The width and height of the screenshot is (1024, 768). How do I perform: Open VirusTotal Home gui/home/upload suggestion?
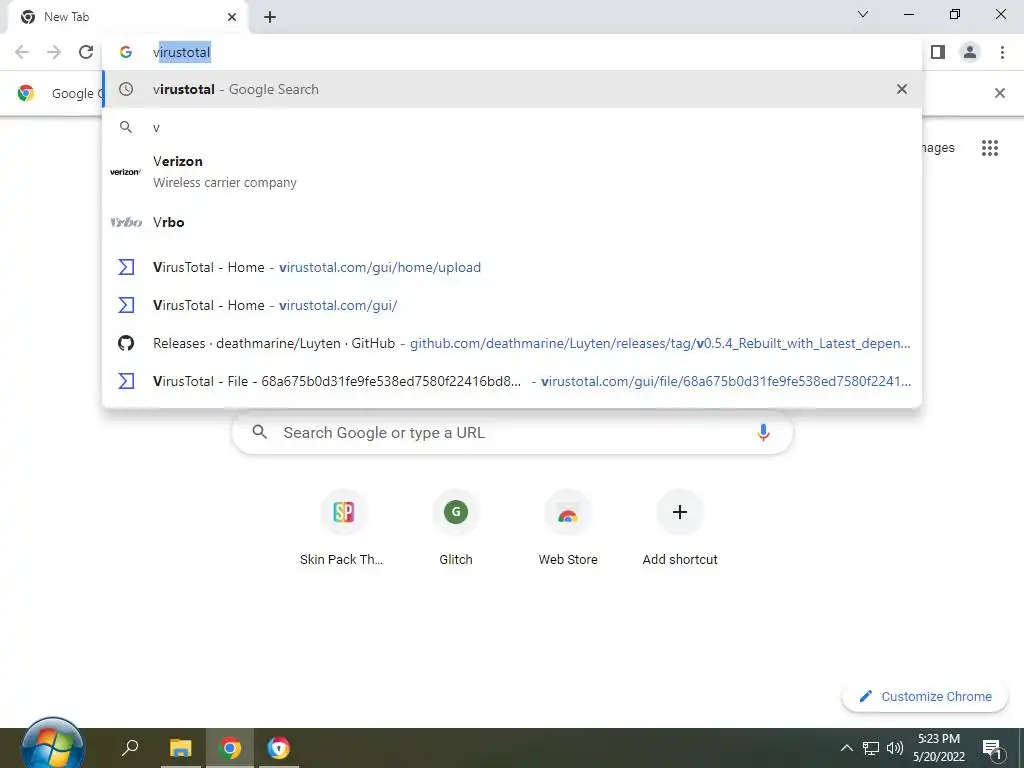click(512, 267)
